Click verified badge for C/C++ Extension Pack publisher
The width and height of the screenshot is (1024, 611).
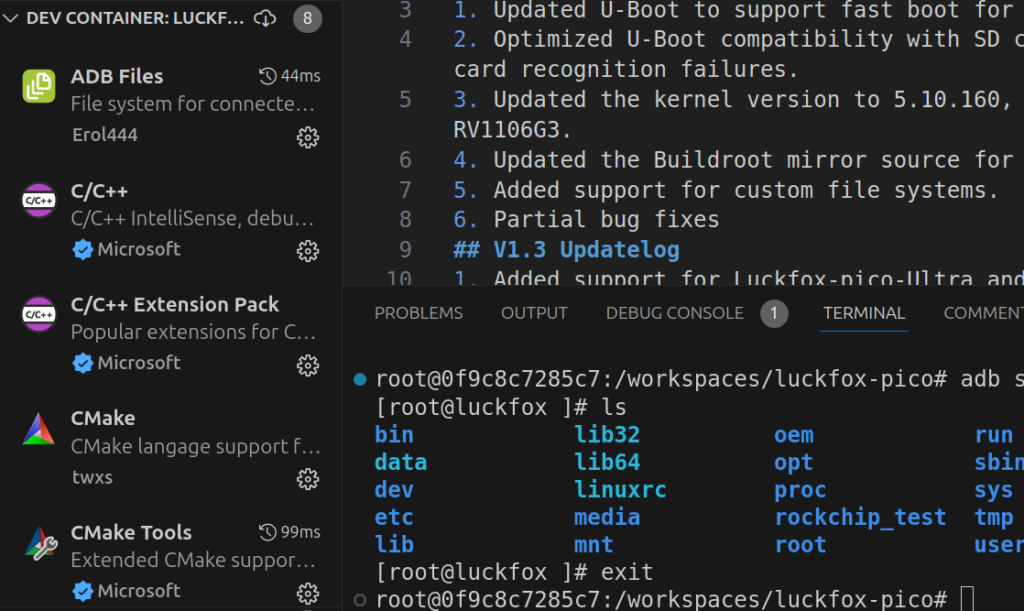(x=82, y=363)
